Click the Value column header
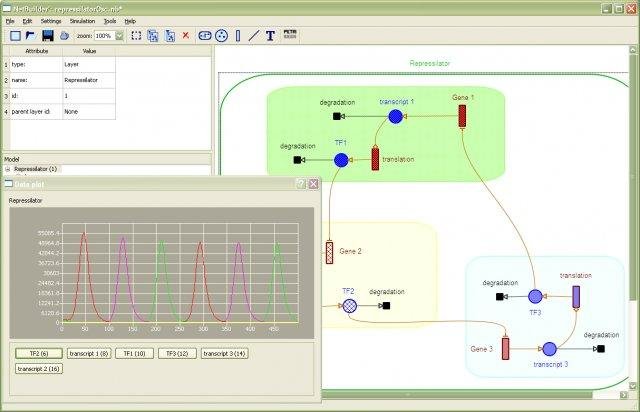This screenshot has width=640, height=412. click(89, 51)
